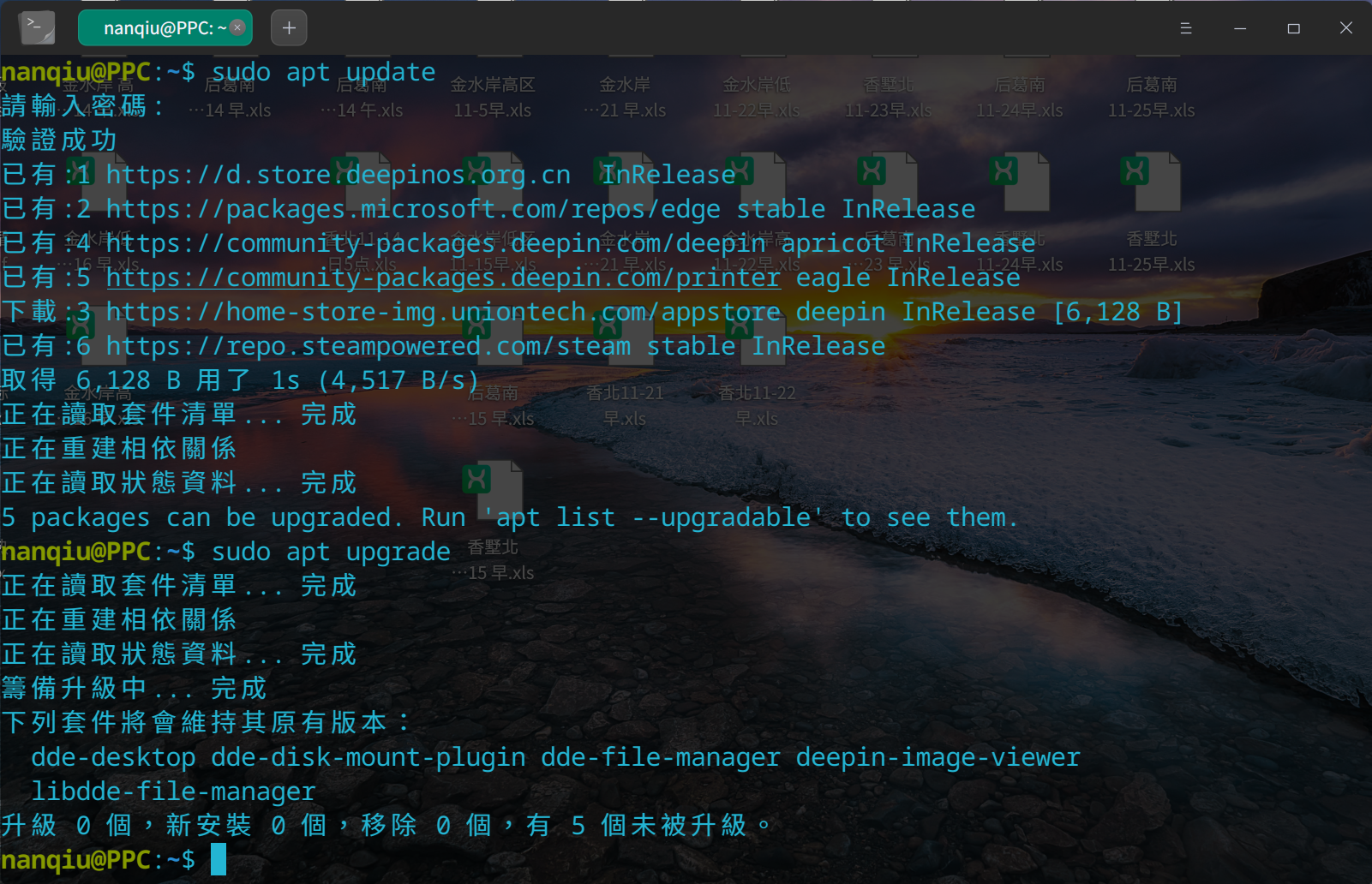This screenshot has height=884, width=1372.
Task: Click the 'libdde-file-manager' package name
Action: [x=173, y=791]
